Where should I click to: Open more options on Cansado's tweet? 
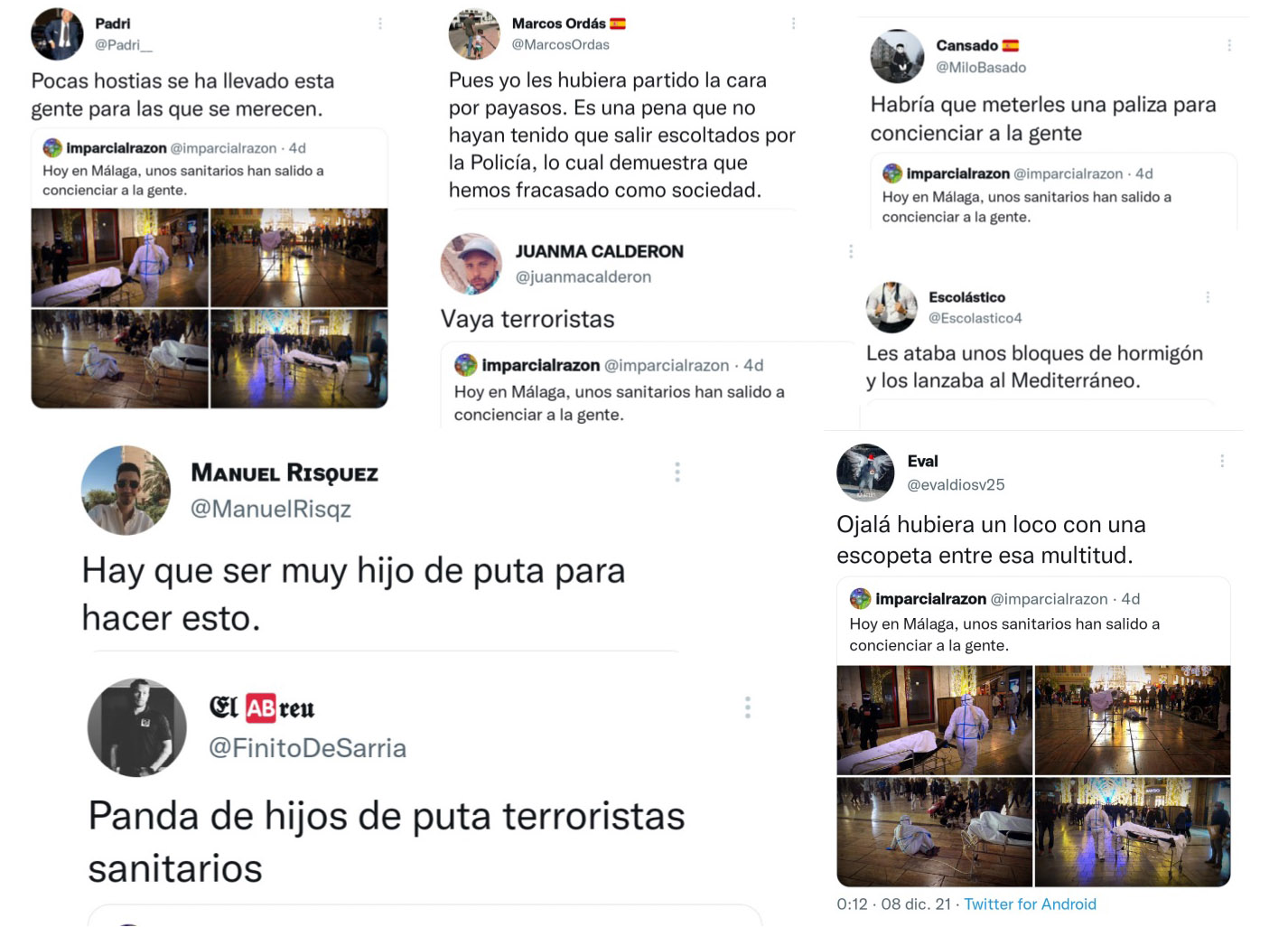1229,45
